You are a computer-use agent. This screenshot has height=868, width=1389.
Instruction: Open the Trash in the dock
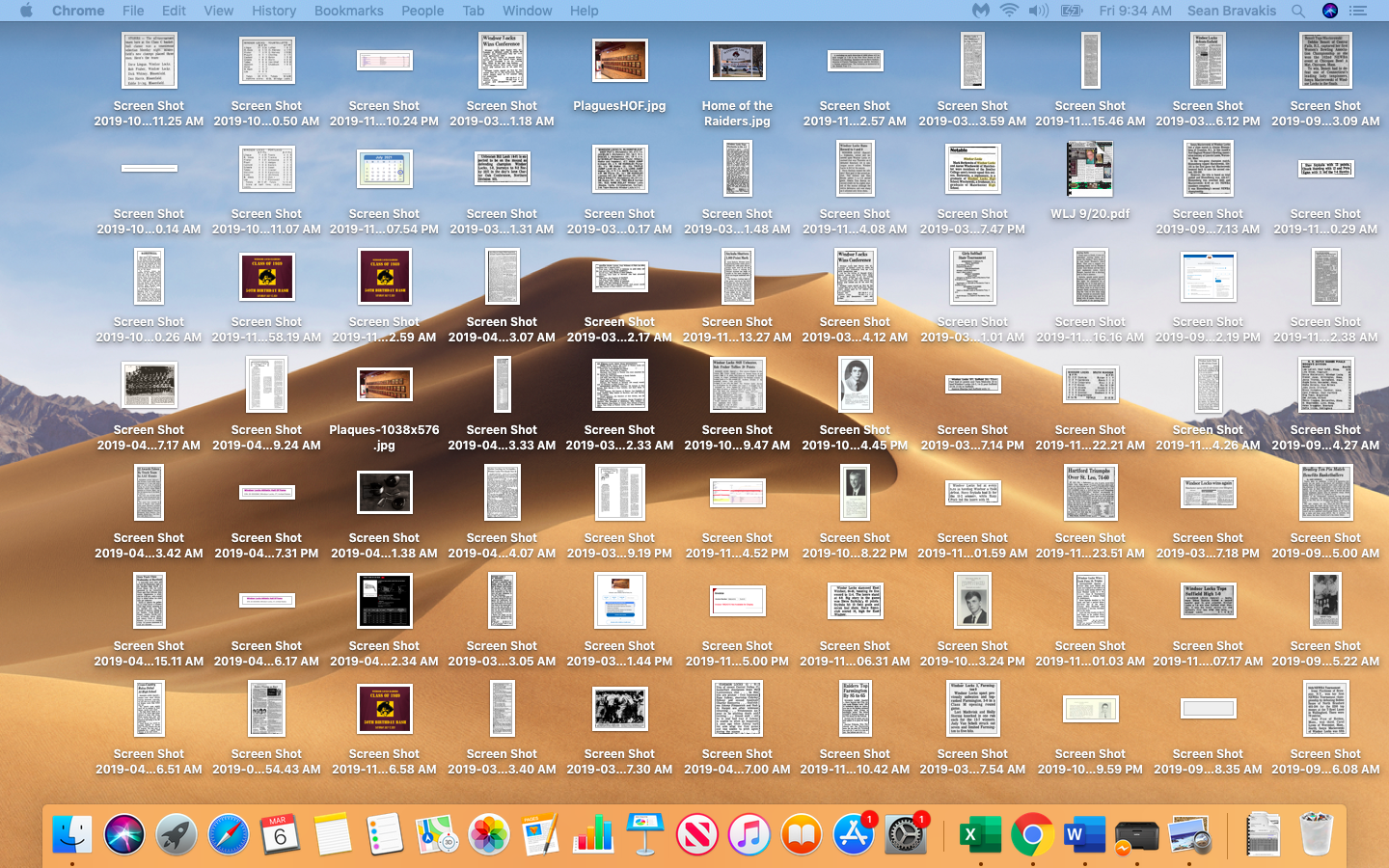[x=1316, y=834]
